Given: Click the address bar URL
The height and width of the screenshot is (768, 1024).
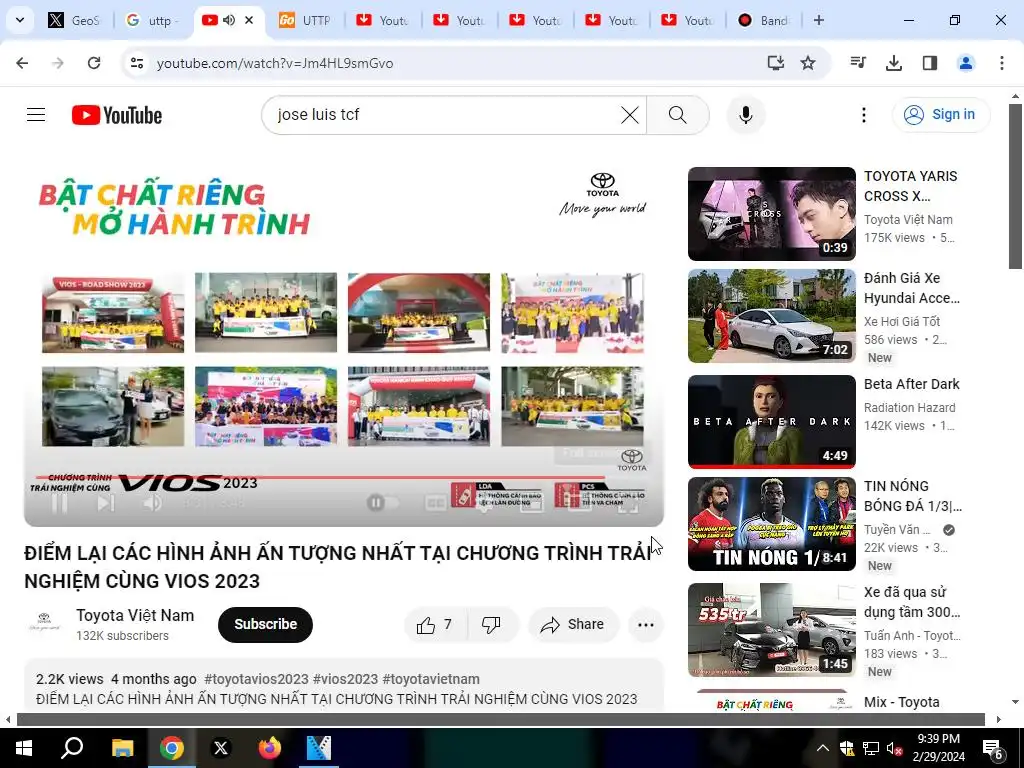Looking at the screenshot, I should point(275,63).
